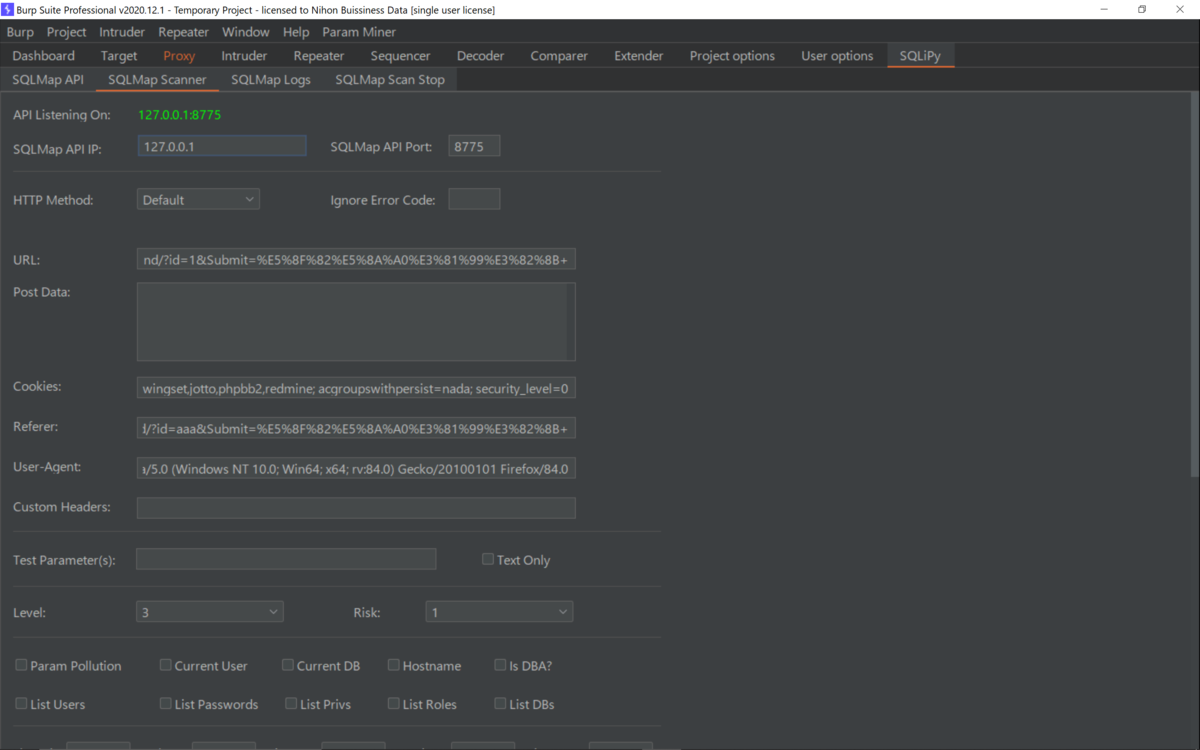Check the List Passwords option
The height and width of the screenshot is (750, 1200).
click(166, 704)
